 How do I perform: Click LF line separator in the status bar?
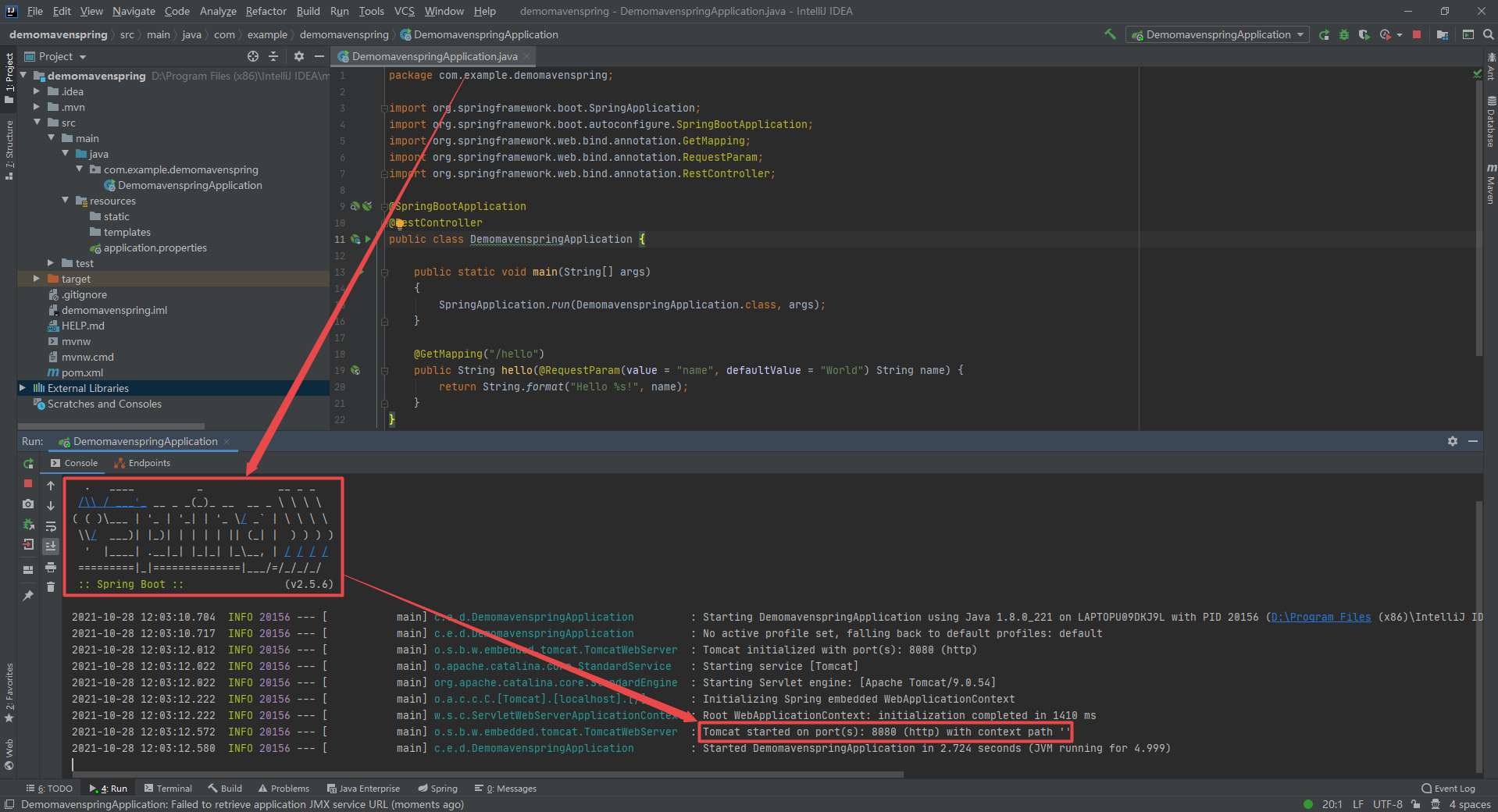click(1358, 804)
